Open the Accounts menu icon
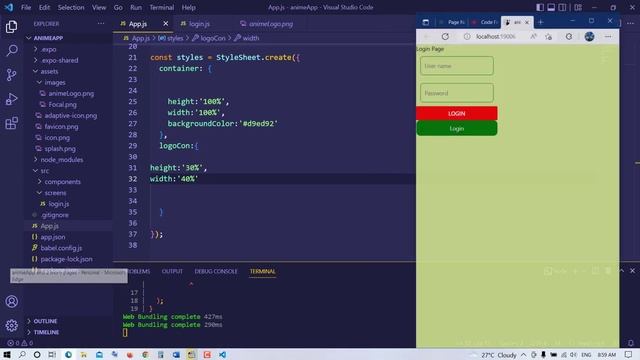The image size is (640, 360). pos(11,302)
